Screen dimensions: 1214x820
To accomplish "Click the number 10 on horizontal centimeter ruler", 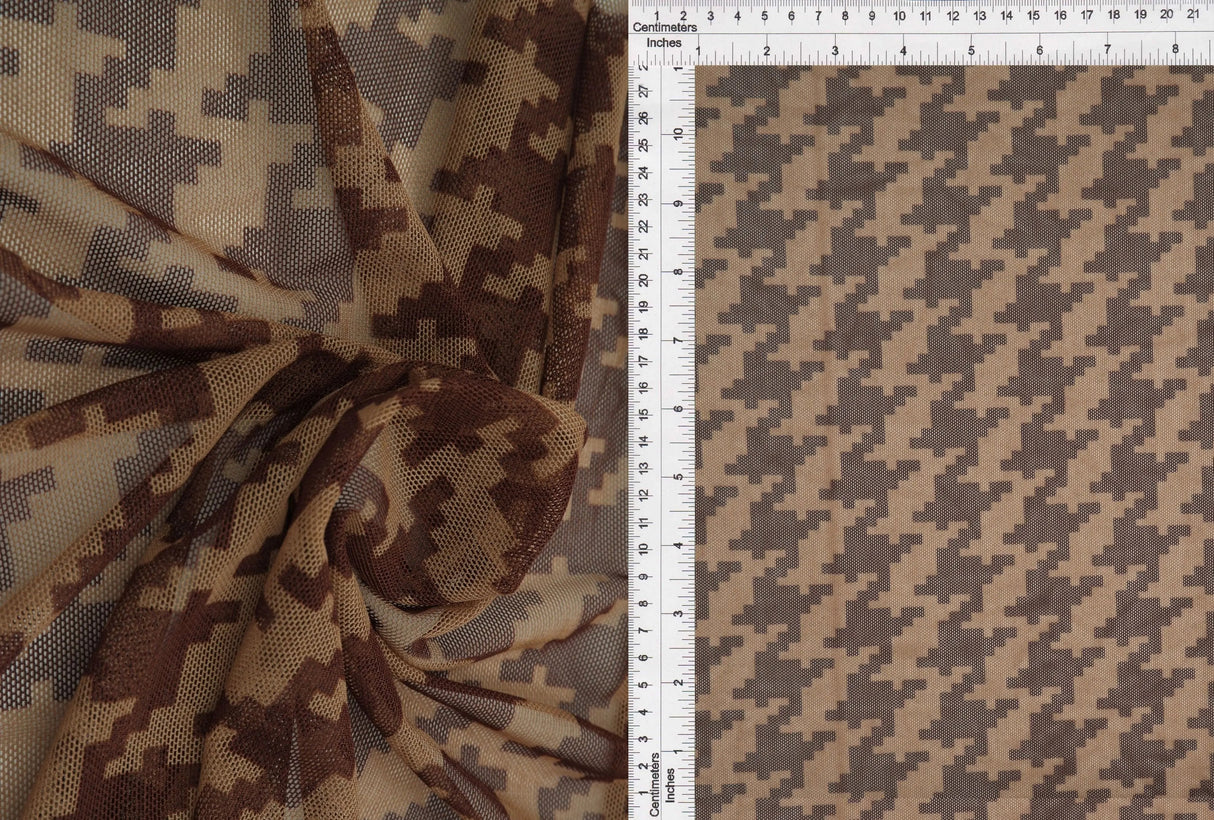I will tap(901, 16).
